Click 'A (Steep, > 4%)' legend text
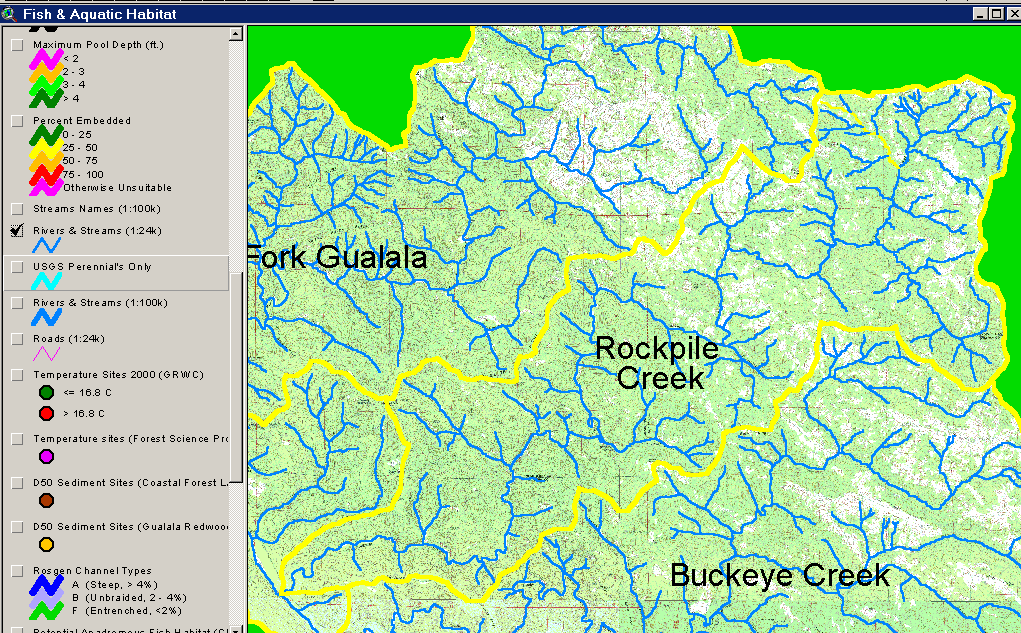The height and width of the screenshot is (633, 1021). click(115, 585)
